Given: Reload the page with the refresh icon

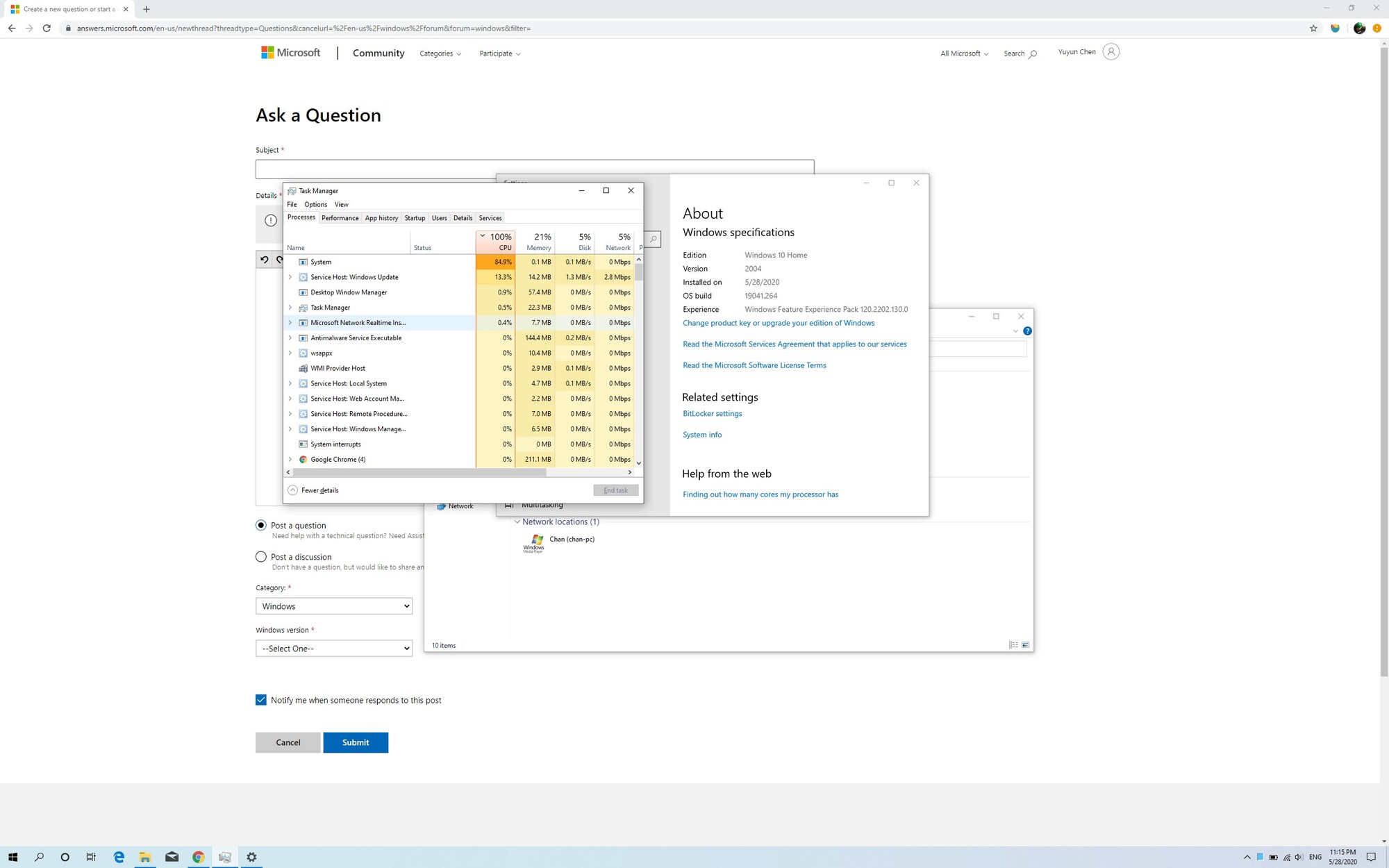Looking at the screenshot, I should click(x=47, y=28).
